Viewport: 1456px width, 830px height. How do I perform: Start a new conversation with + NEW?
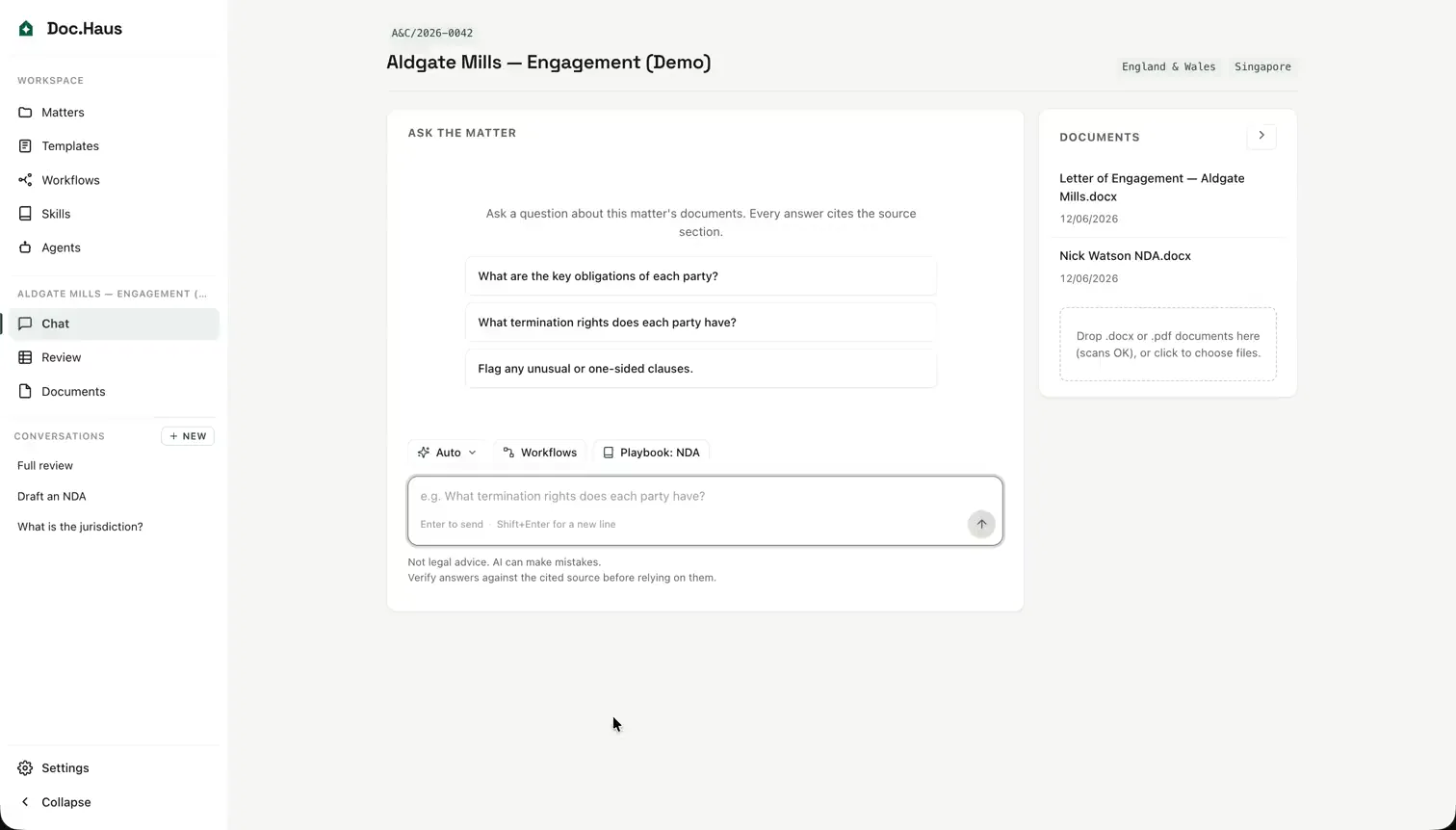188,436
